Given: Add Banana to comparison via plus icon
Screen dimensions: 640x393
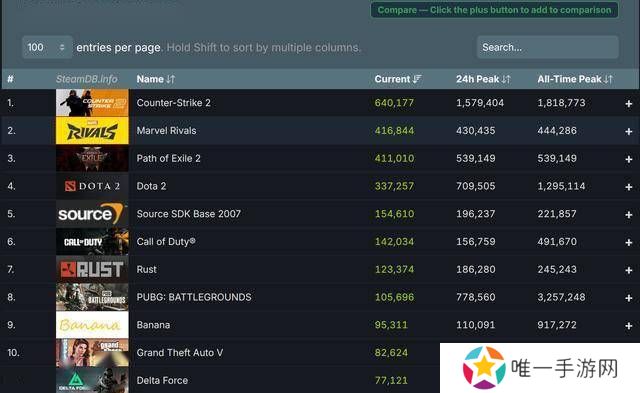Looking at the screenshot, I should (629, 326).
